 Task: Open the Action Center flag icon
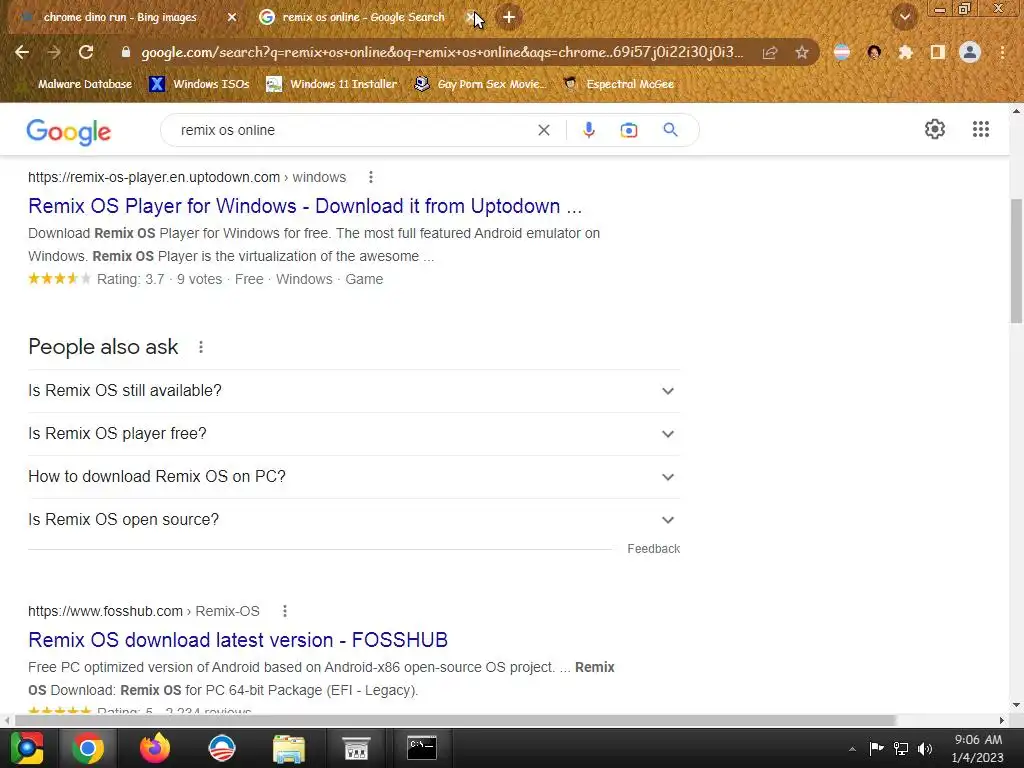pyautogui.click(x=876, y=748)
